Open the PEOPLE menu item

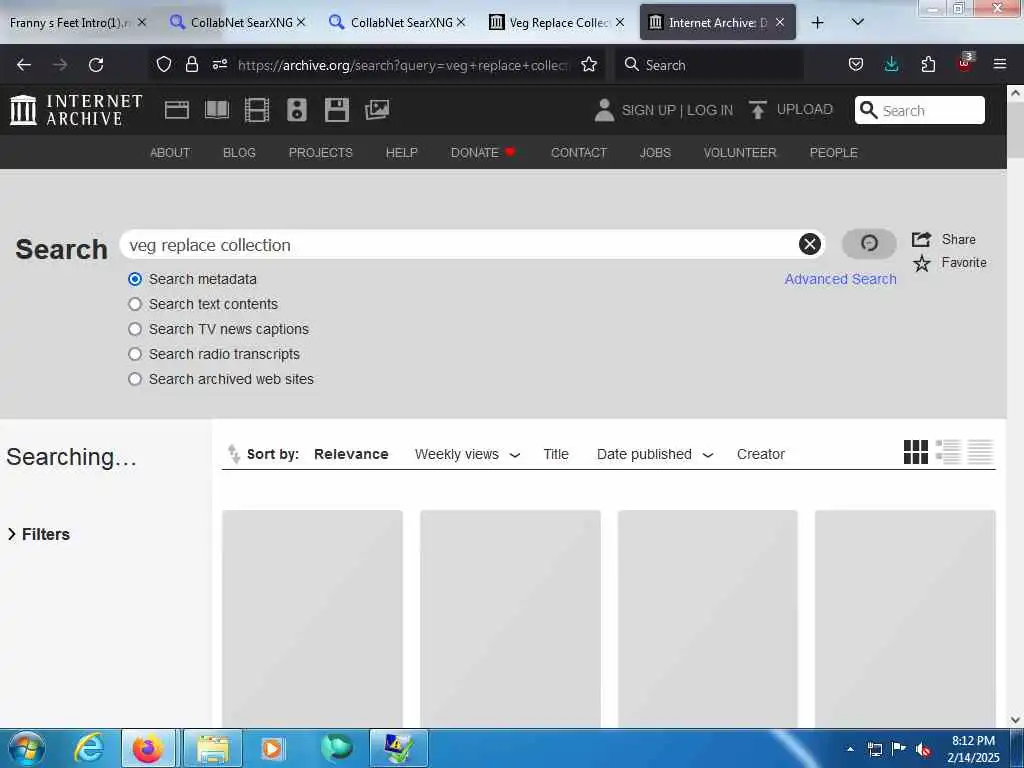[x=833, y=152]
